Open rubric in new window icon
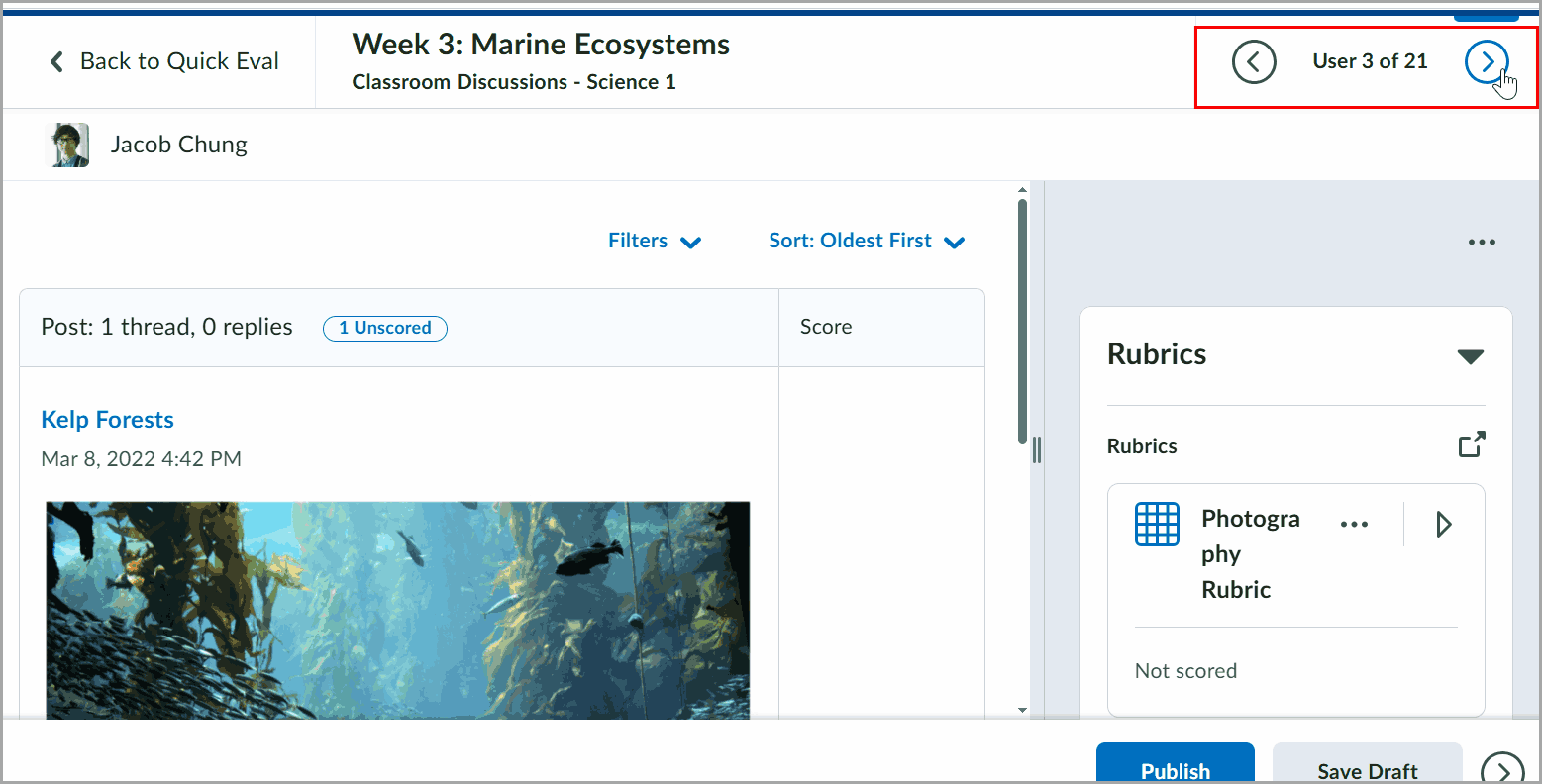The image size is (1542, 784). [1472, 445]
